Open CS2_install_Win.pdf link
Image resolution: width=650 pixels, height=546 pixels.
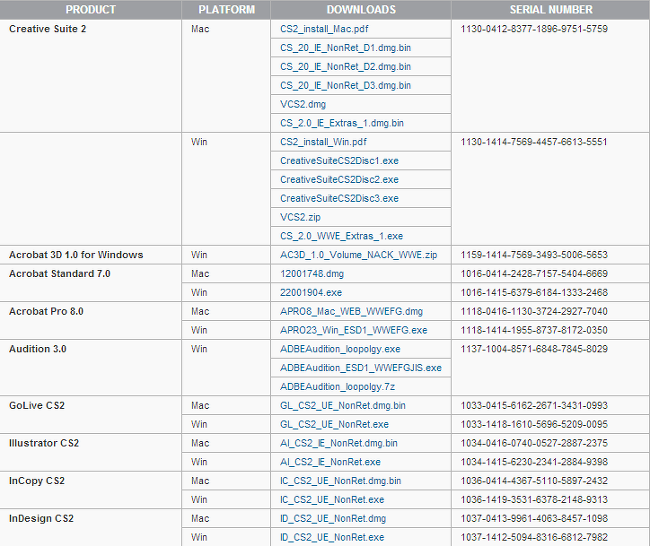323,142
